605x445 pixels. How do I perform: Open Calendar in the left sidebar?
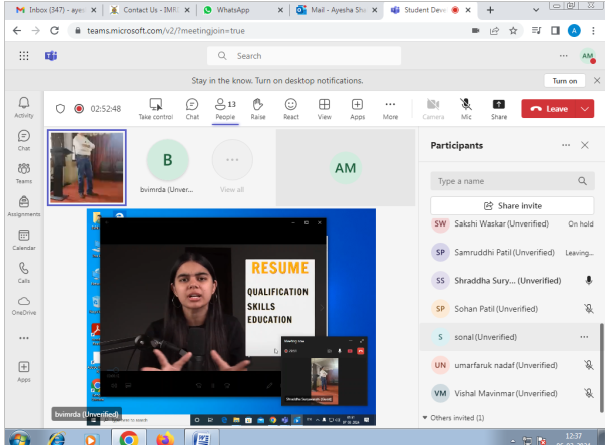(24, 239)
